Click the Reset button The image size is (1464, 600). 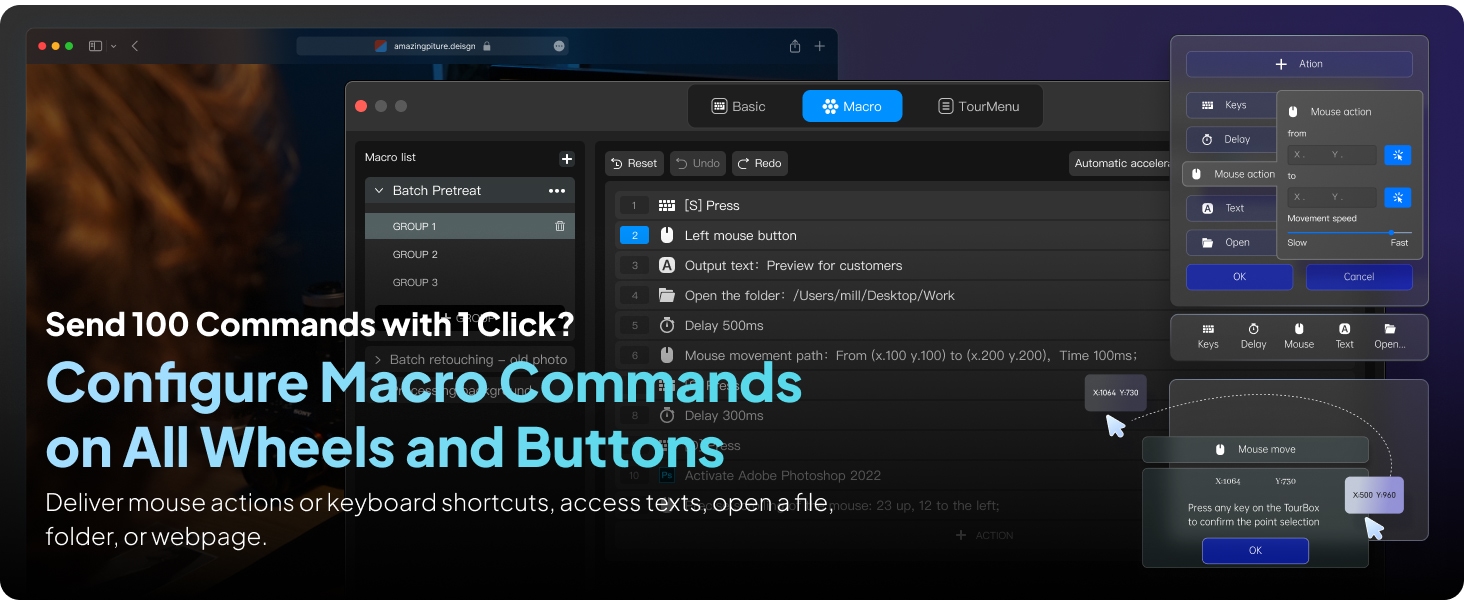click(x=634, y=164)
